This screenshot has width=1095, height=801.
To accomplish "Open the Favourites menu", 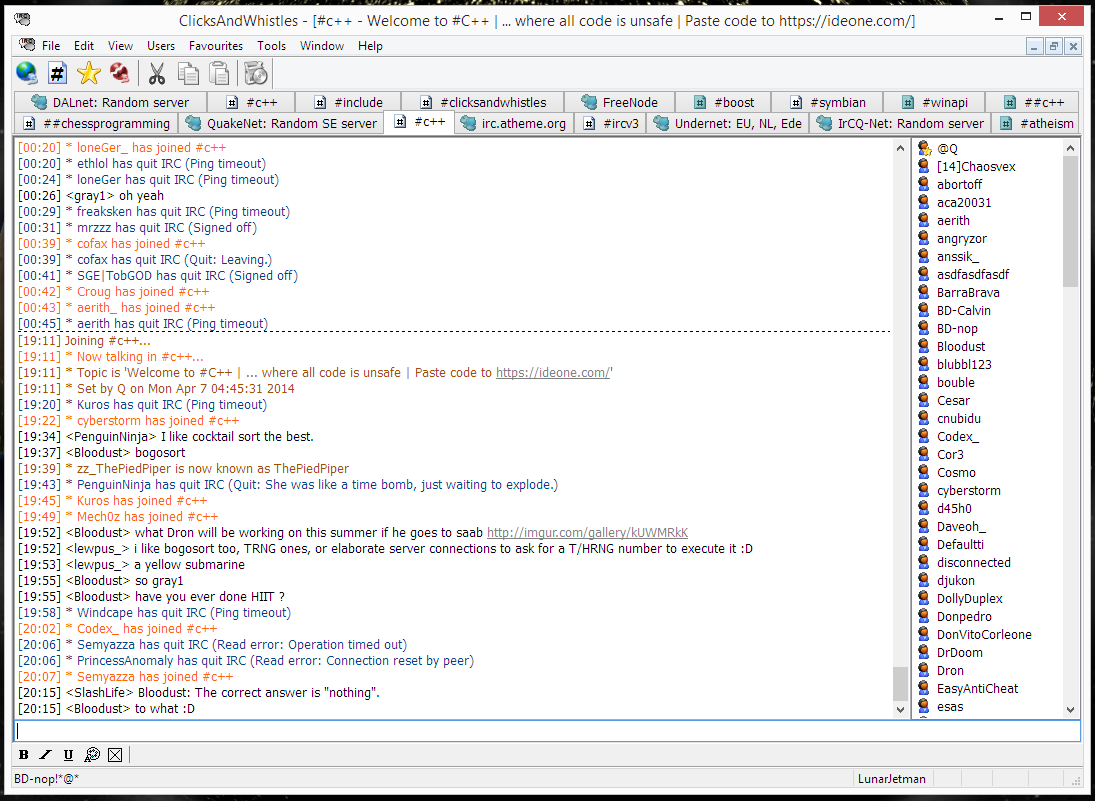I will click(x=216, y=46).
